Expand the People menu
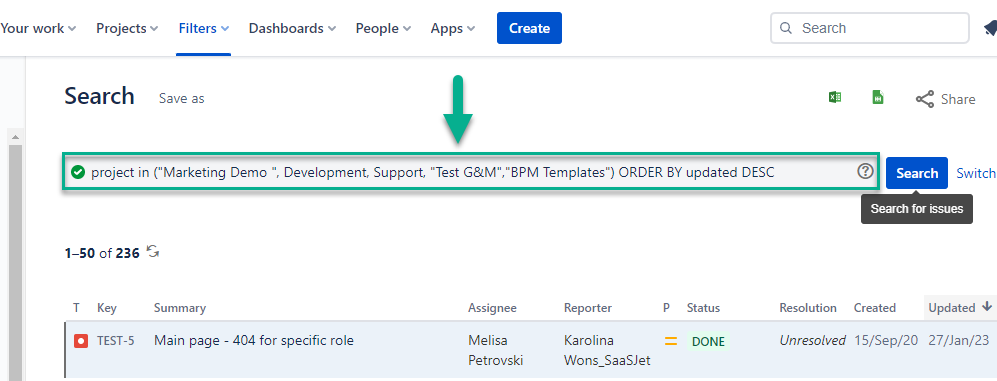The height and width of the screenshot is (381, 997). tap(383, 29)
